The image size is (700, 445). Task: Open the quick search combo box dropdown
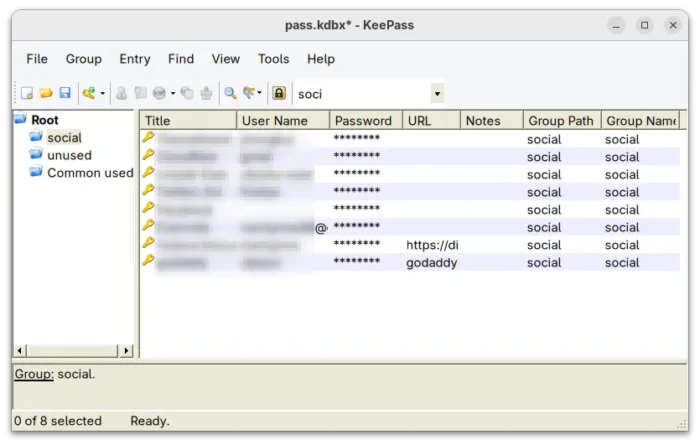tap(436, 93)
